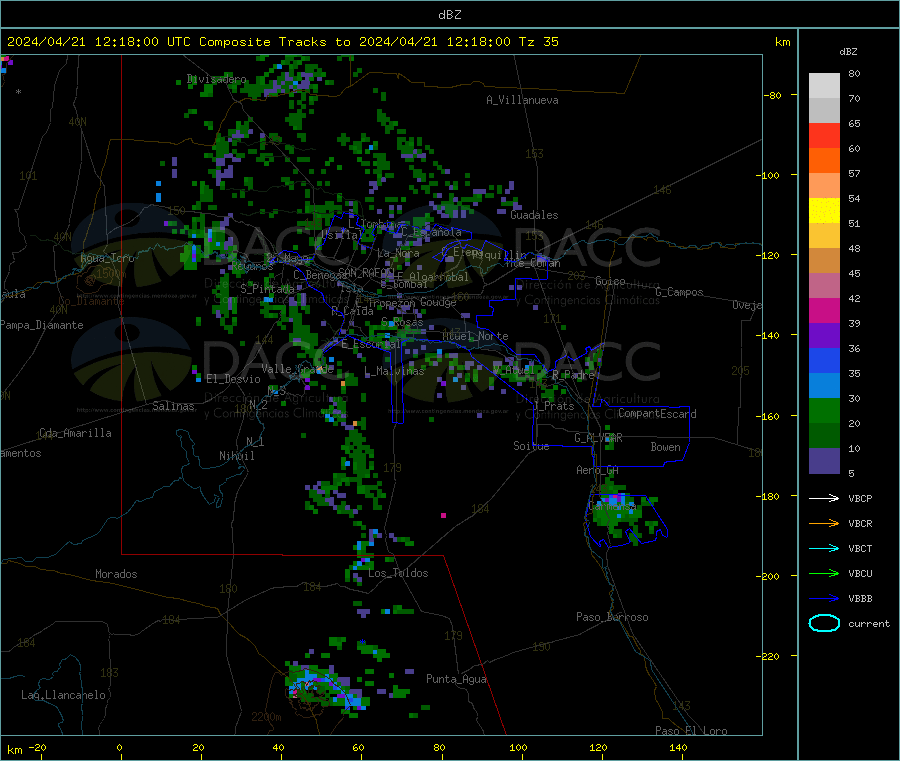Click the La_Nora map label
The image size is (900, 761).
tap(398, 253)
